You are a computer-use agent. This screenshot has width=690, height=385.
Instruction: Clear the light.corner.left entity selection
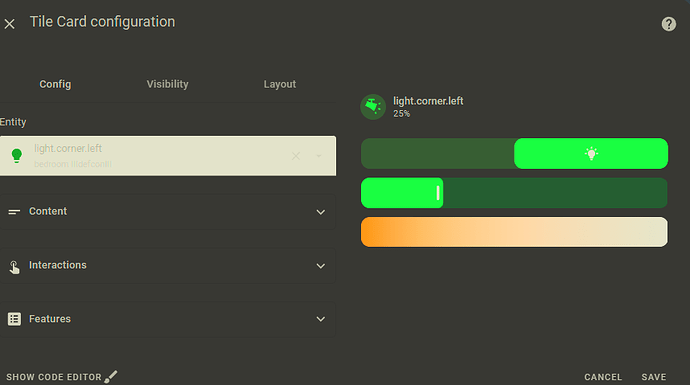[x=296, y=156]
